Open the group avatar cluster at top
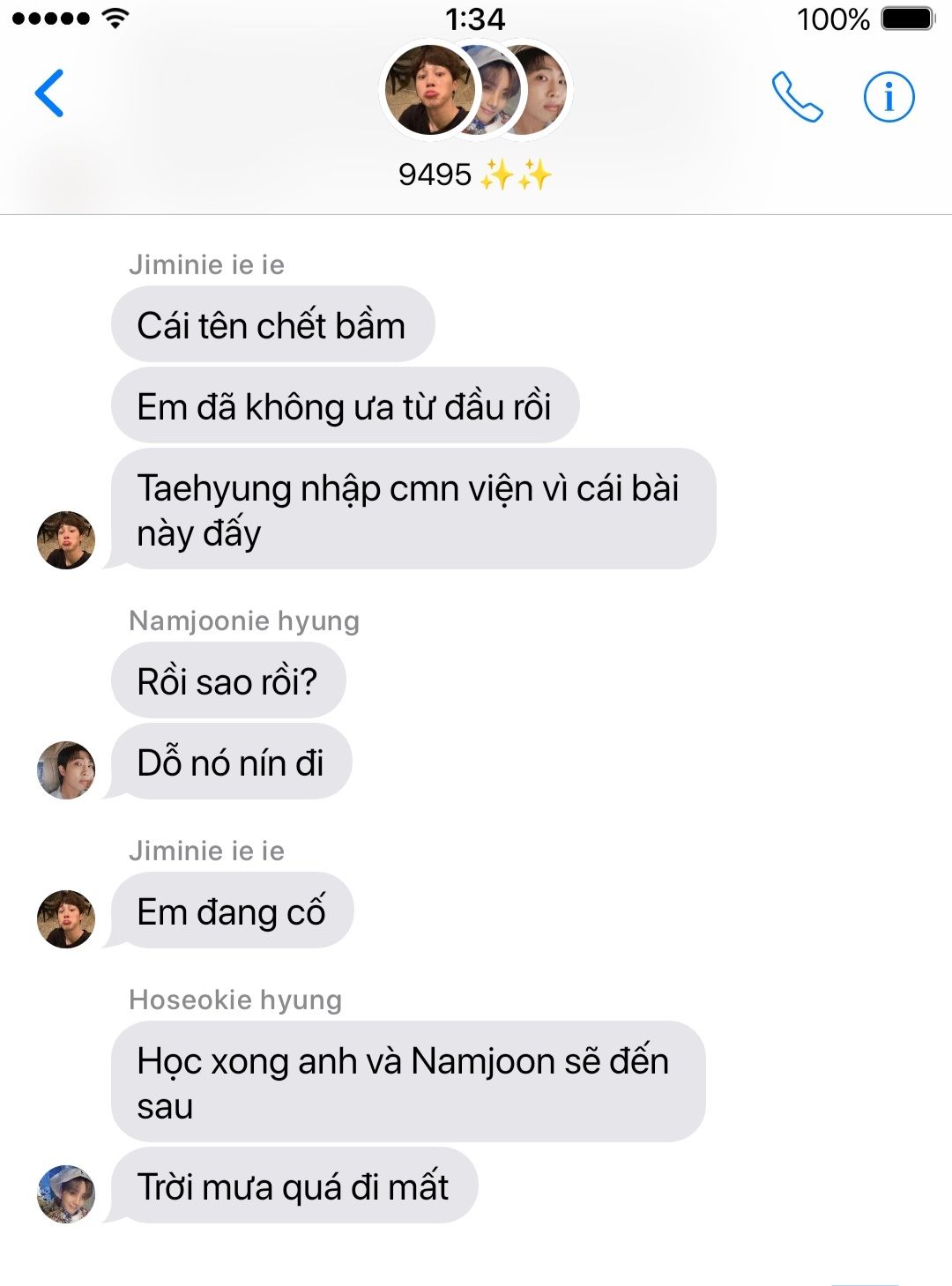This screenshot has height=1286, width=952. coord(476,89)
